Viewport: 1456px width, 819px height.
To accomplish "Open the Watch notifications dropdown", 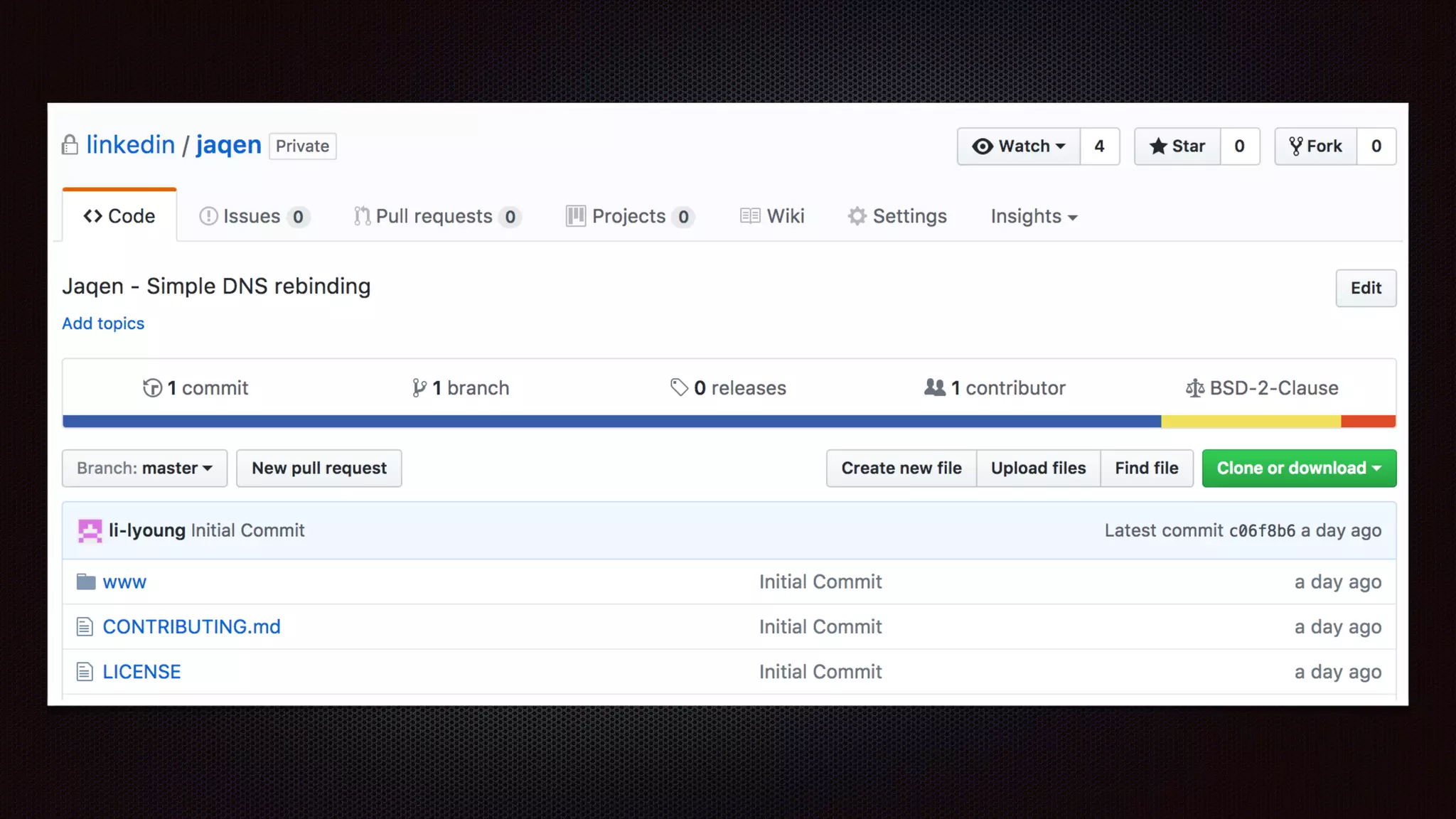I will pos(1018,146).
